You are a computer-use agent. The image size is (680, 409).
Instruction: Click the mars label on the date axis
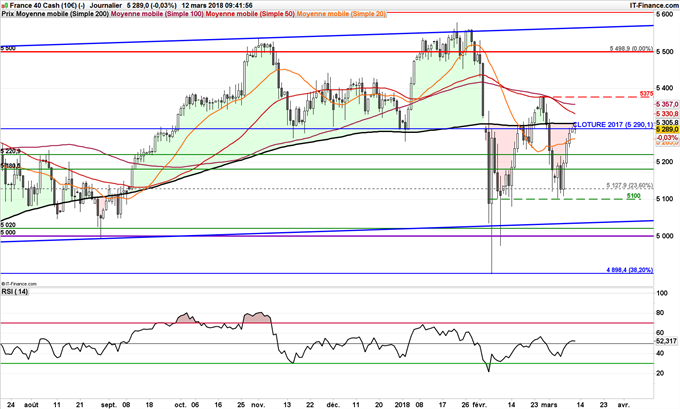pyautogui.click(x=550, y=405)
